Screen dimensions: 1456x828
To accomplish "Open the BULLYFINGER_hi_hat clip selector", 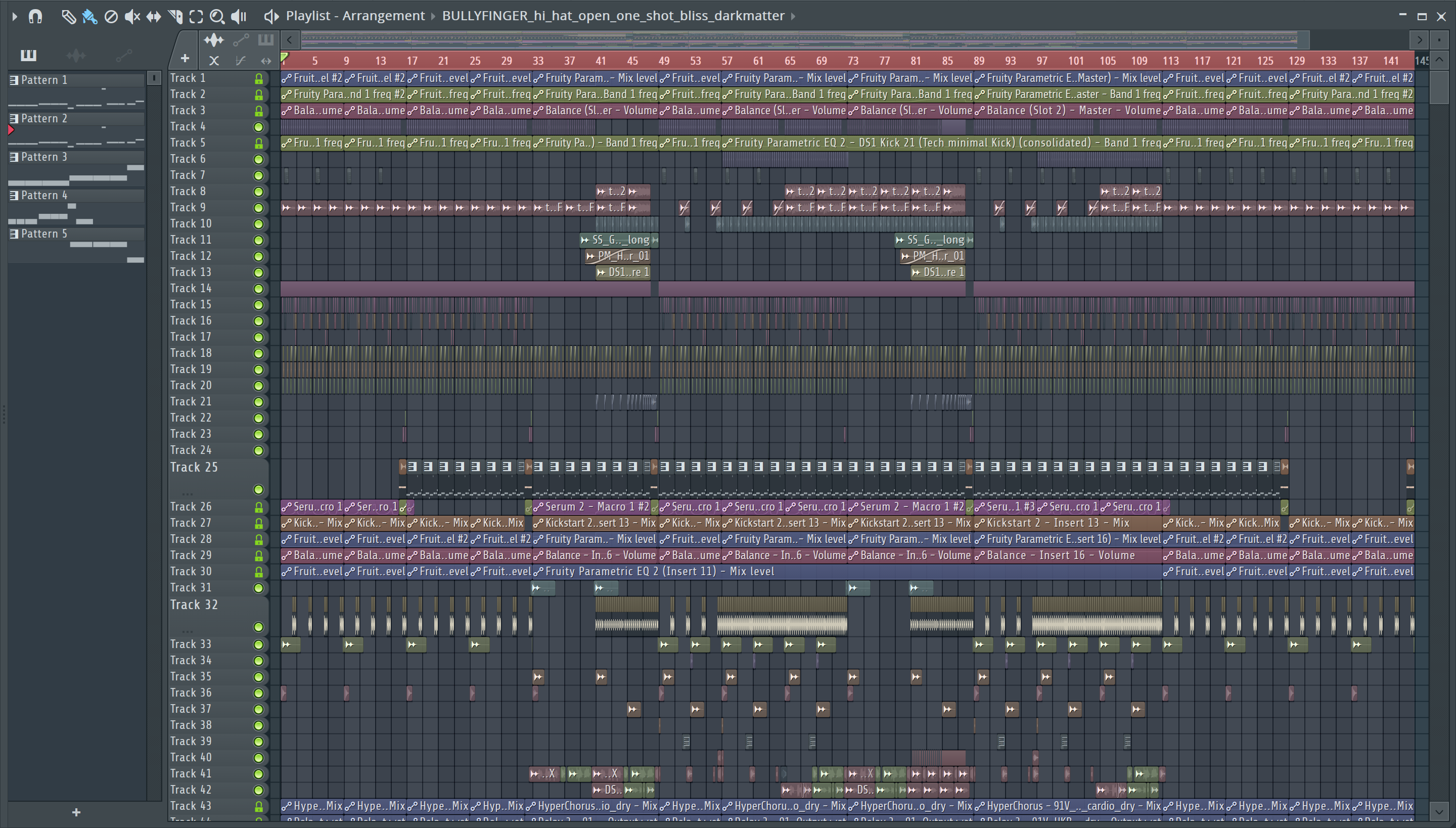I will point(613,16).
